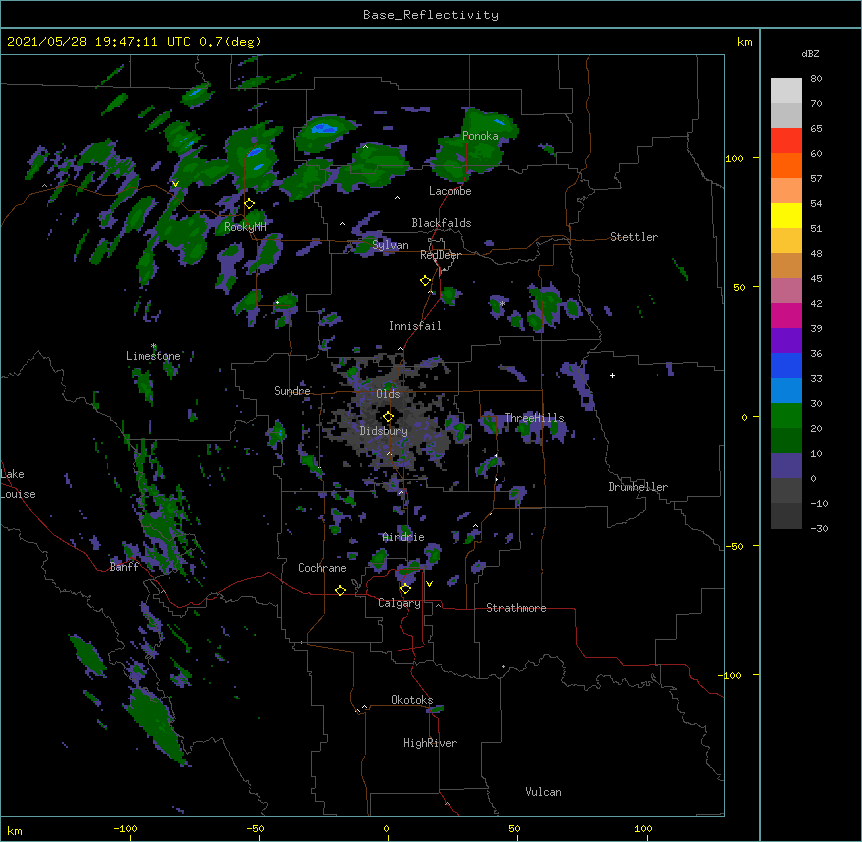Click the ThreeHills city label

tap(534, 418)
